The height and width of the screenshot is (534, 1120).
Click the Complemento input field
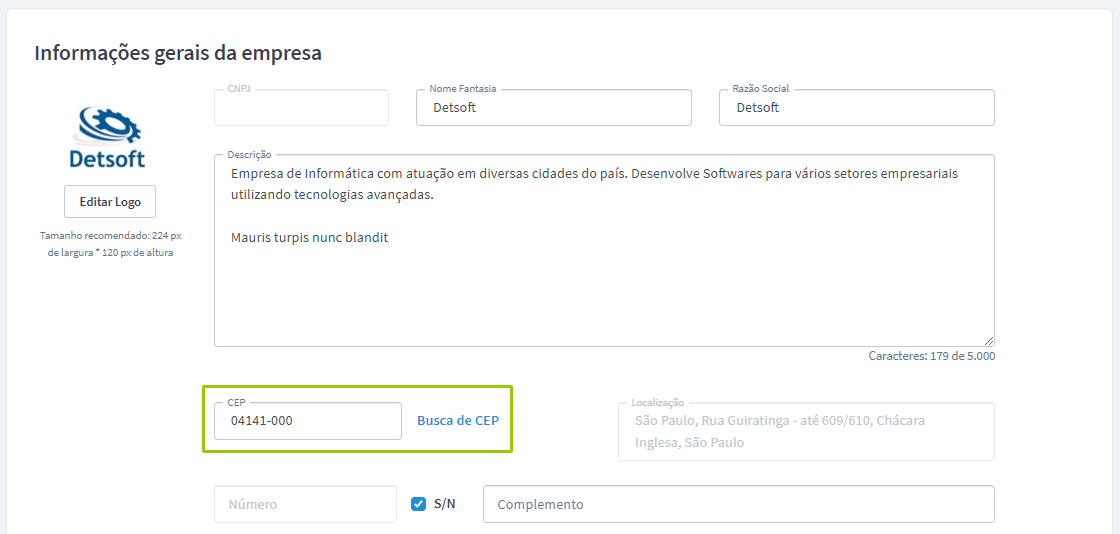[x=738, y=504]
